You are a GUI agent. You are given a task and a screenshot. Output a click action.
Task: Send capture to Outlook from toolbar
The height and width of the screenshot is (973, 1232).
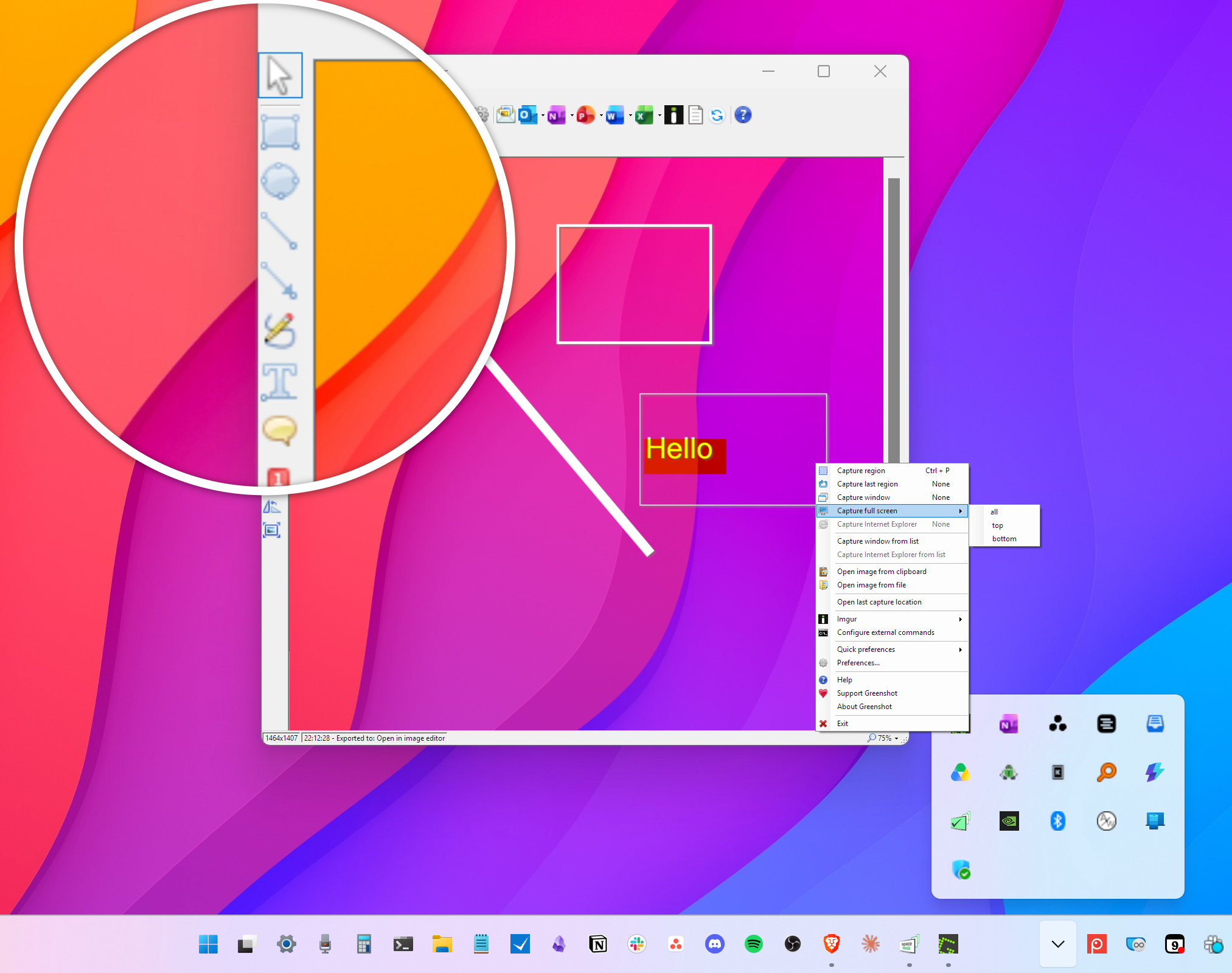coord(527,114)
